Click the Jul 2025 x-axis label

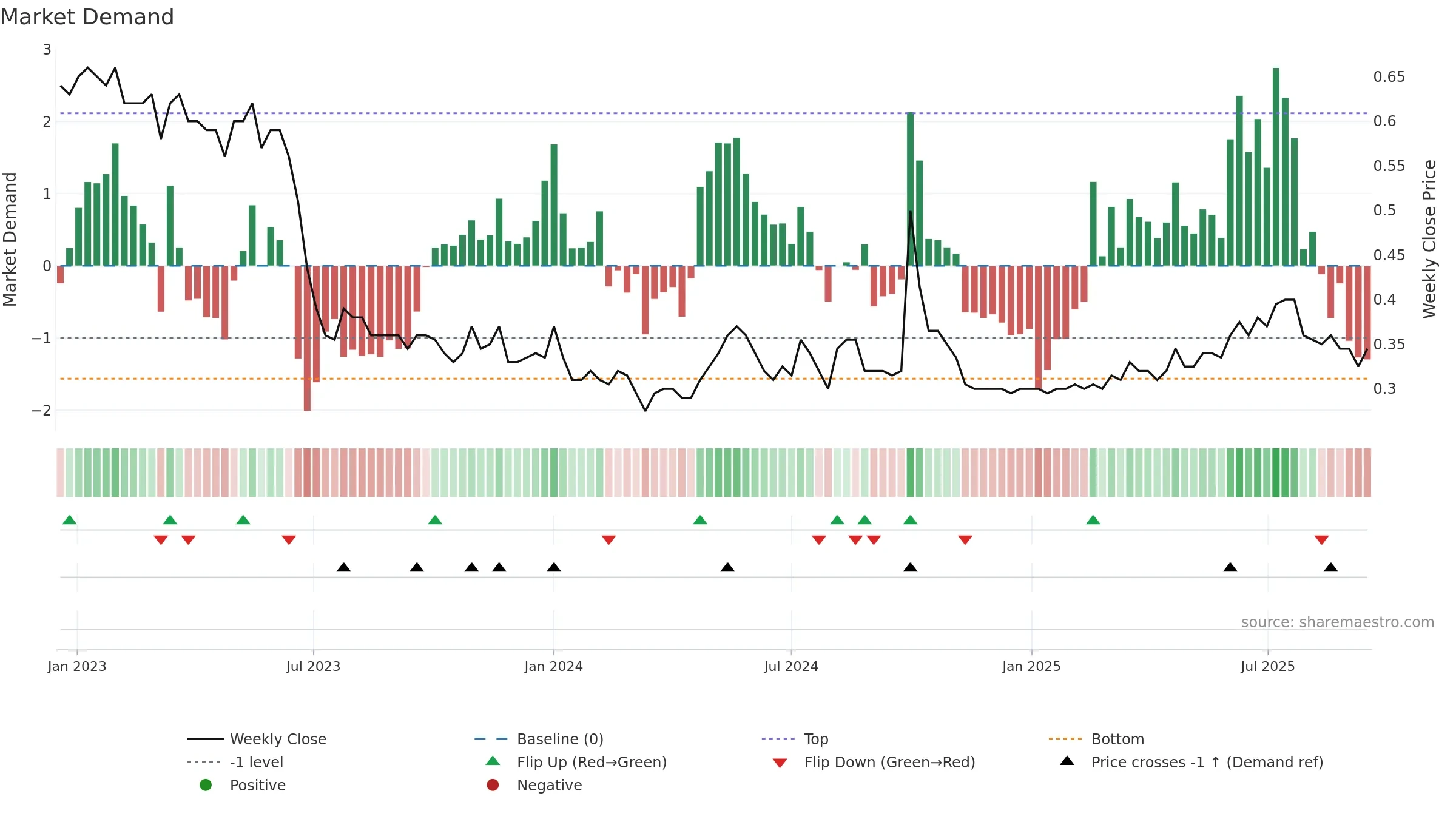point(1268,667)
